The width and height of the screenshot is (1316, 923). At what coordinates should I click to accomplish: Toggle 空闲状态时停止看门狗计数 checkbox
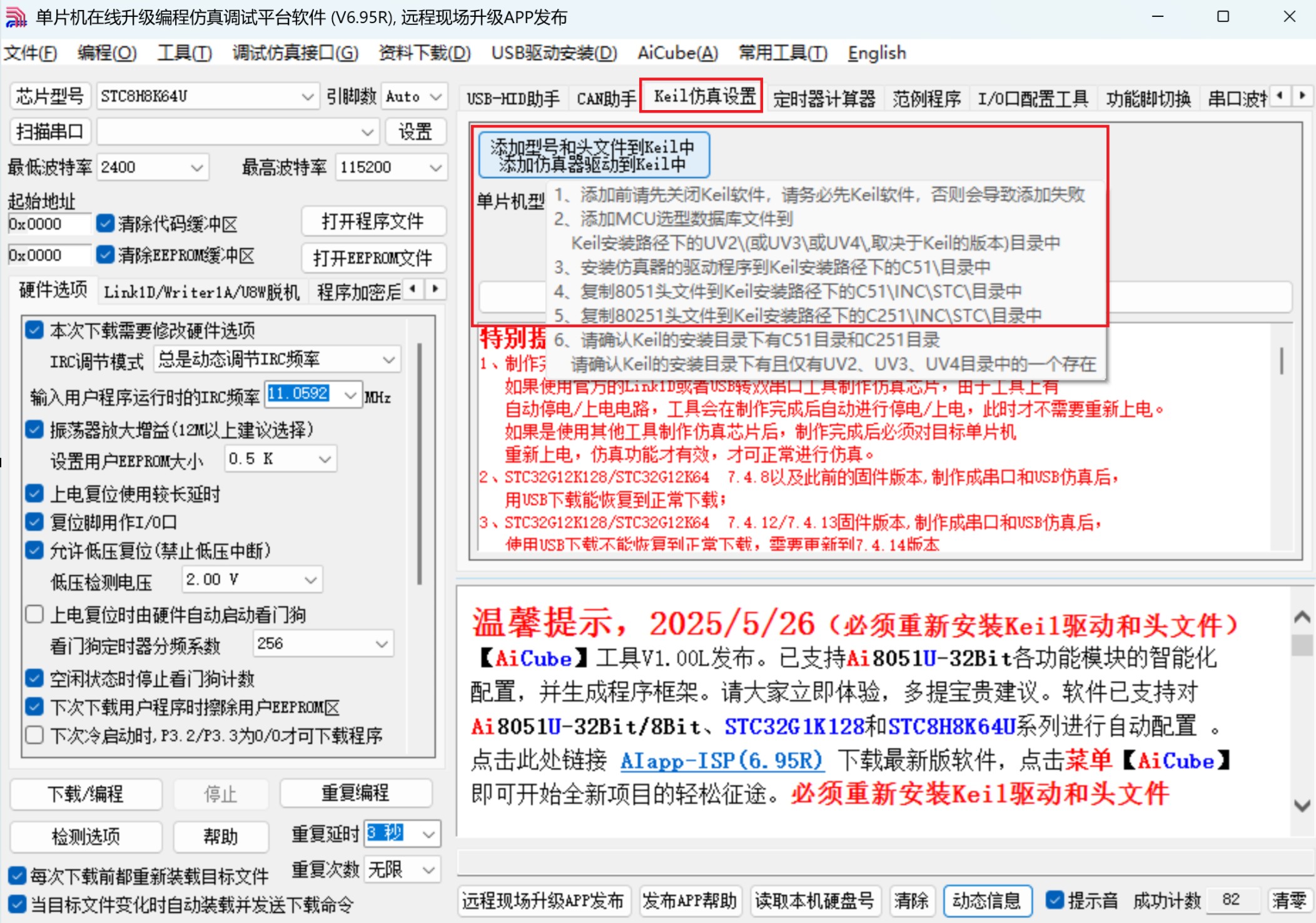34,678
